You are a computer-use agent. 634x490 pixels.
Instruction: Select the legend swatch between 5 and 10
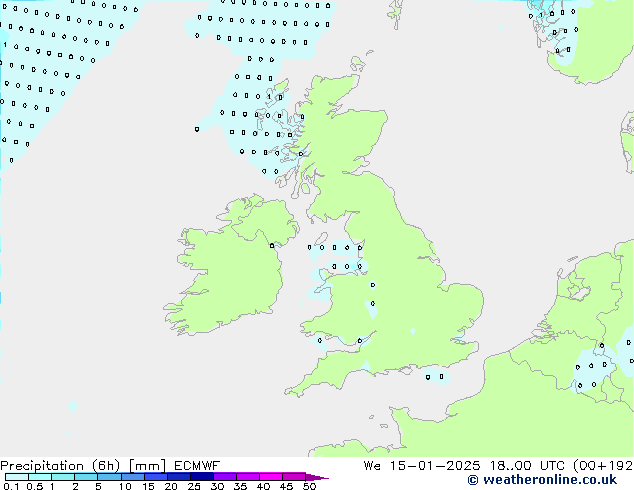(x=109, y=477)
